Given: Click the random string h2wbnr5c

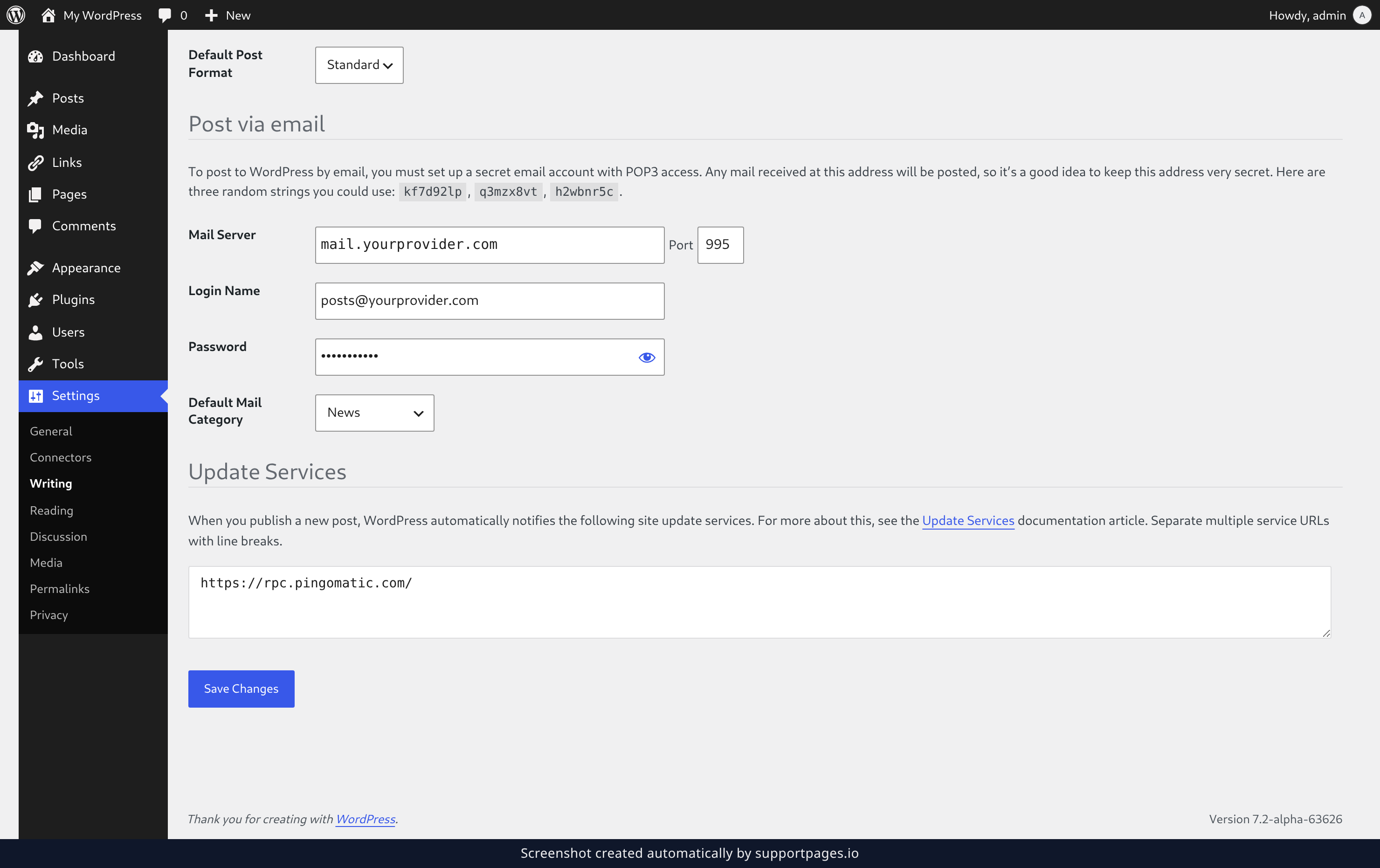Looking at the screenshot, I should click(x=584, y=192).
